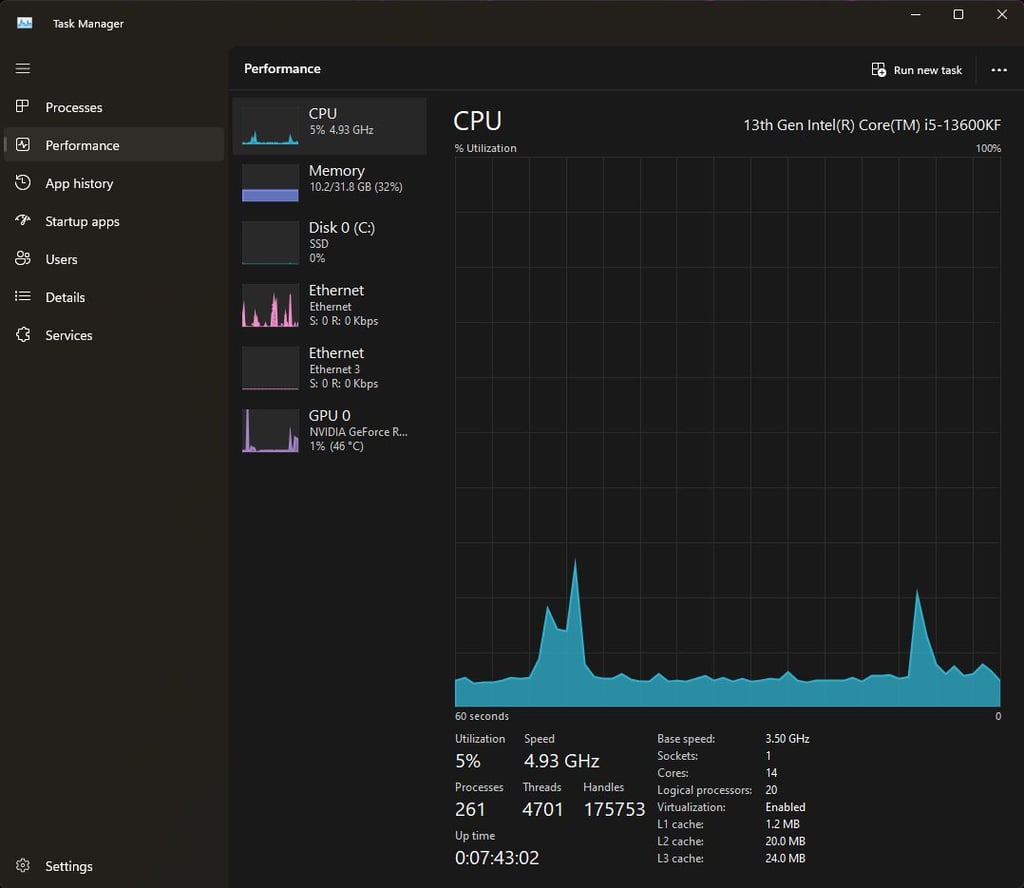Screen dimensions: 1024x888
Task: Click the 60 seconds axis label
Action: 482,716
